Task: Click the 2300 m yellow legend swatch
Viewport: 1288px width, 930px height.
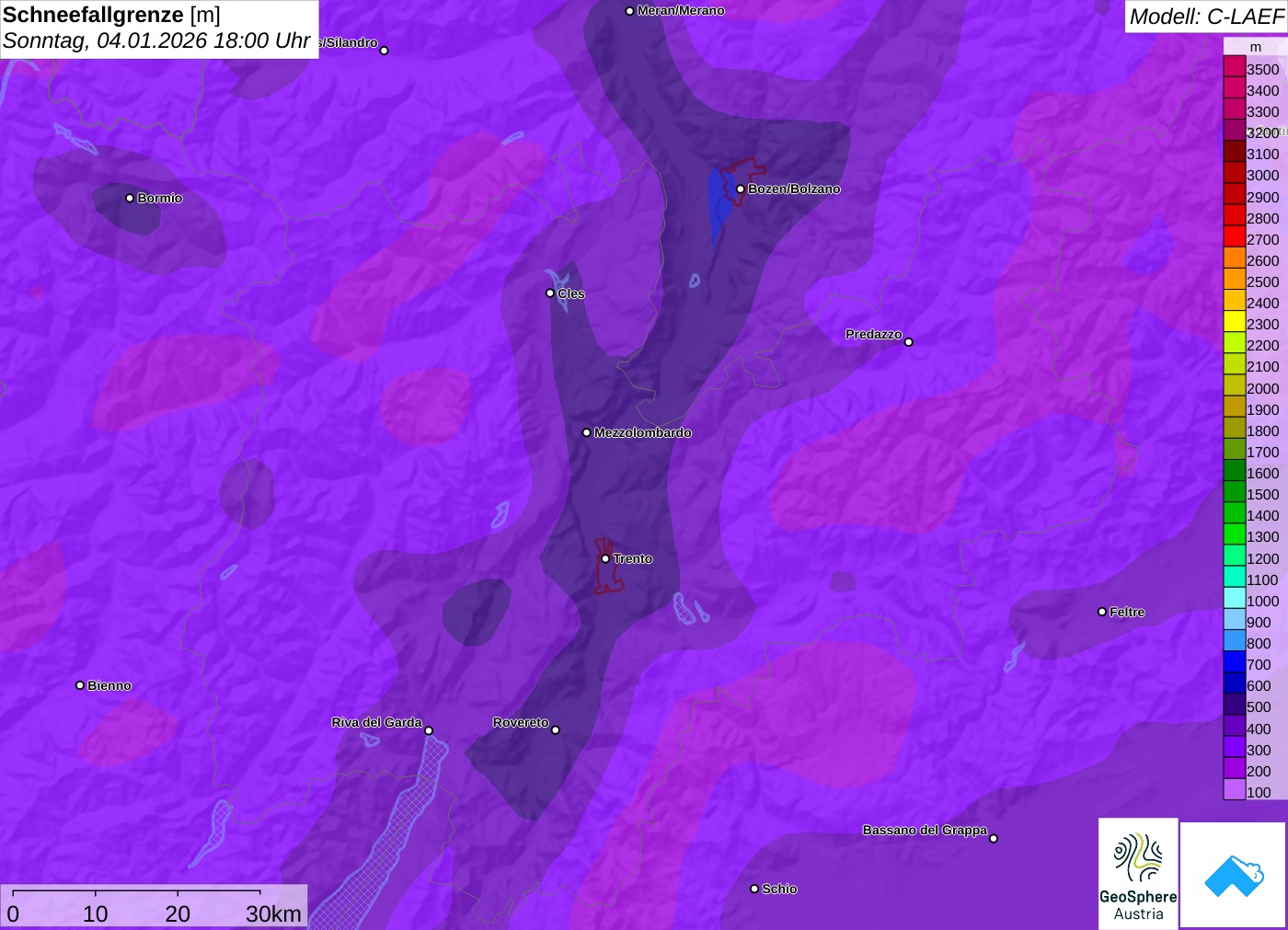Action: point(1235,322)
